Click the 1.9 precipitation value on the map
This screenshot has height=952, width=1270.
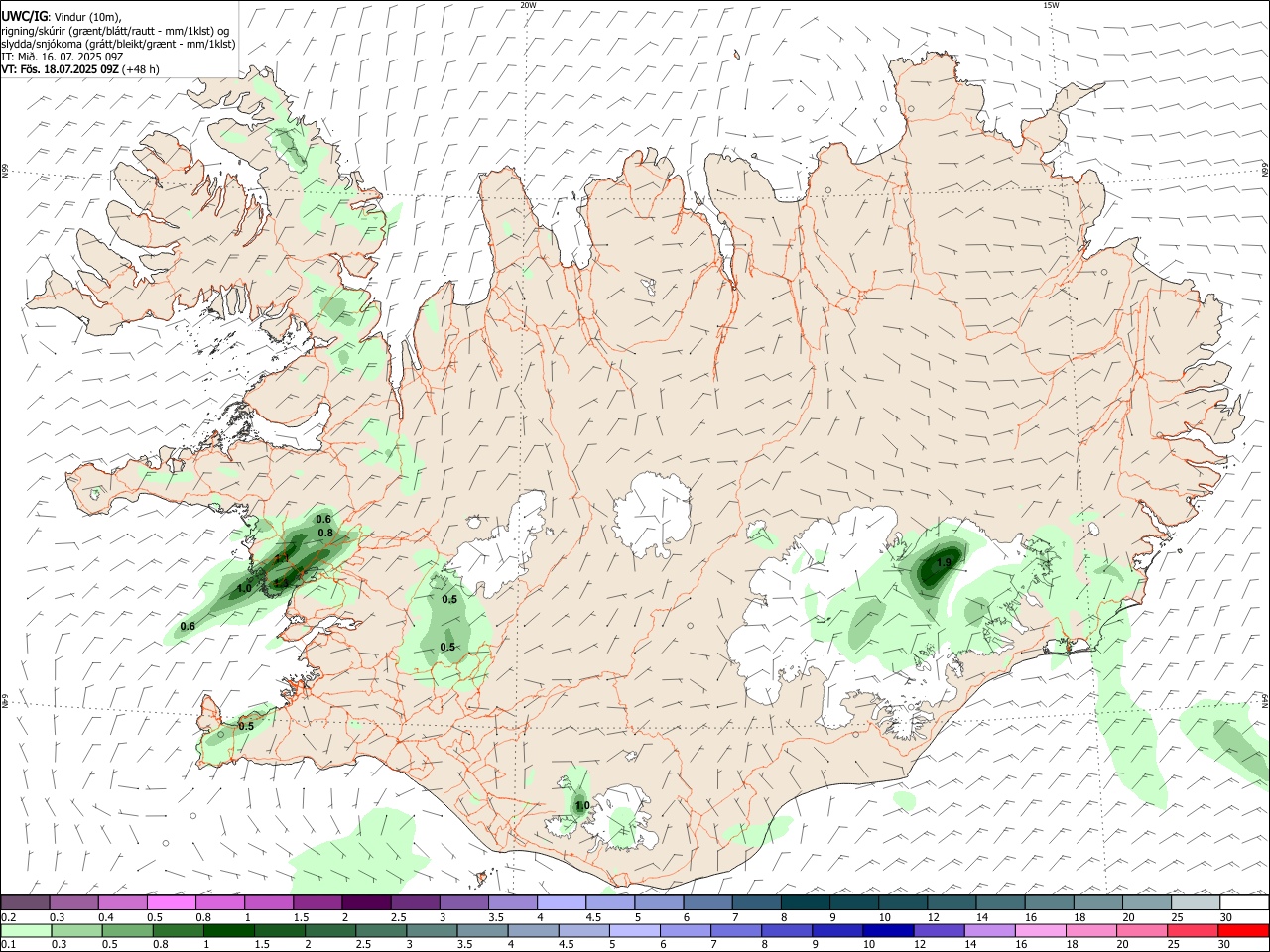(x=944, y=562)
